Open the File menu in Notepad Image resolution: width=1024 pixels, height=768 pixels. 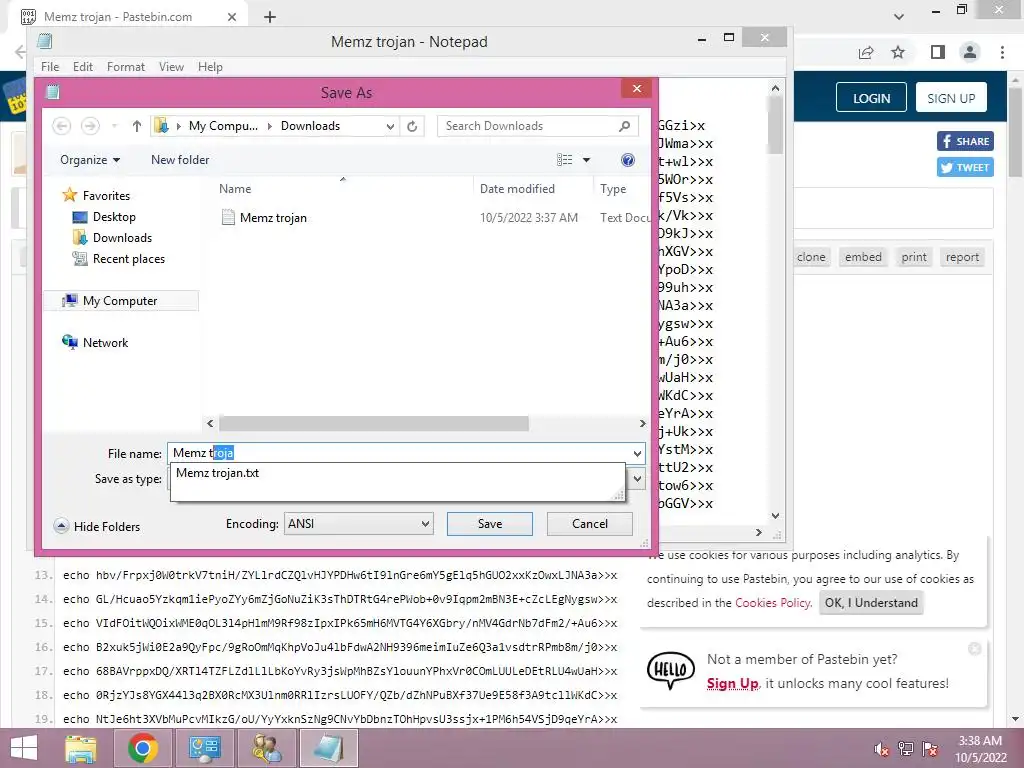point(50,67)
